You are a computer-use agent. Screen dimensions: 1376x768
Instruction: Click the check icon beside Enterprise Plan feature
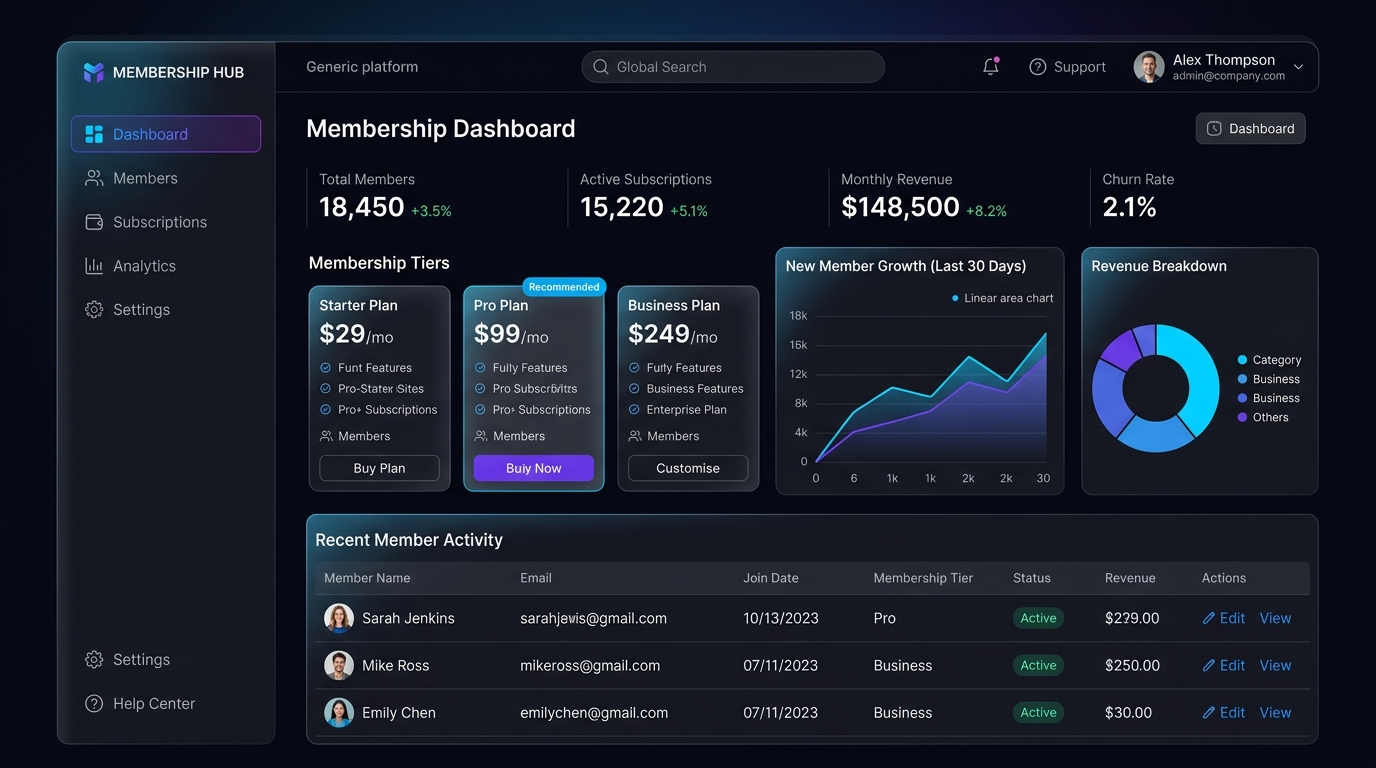pyautogui.click(x=634, y=410)
